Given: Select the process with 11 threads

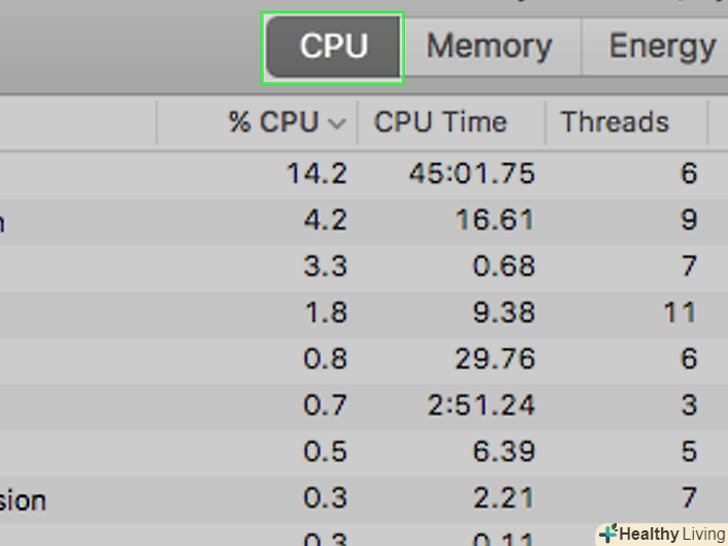Looking at the screenshot, I should (679, 312).
